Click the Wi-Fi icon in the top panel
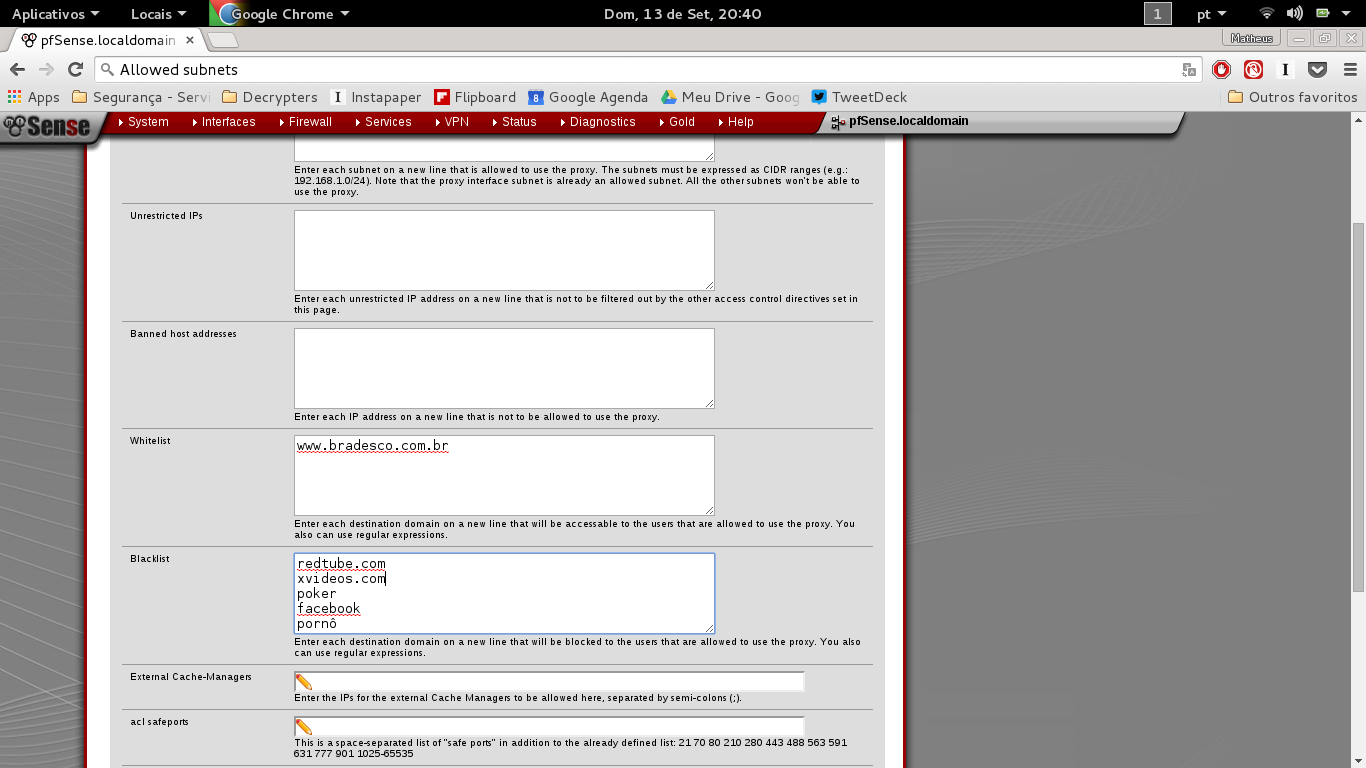Image resolution: width=1366 pixels, height=768 pixels. point(1267,14)
